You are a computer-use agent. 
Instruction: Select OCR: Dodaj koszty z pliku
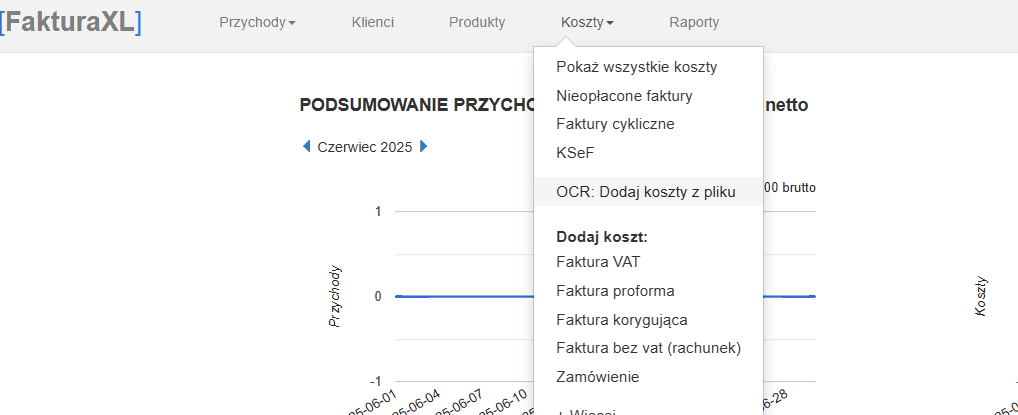coord(646,192)
